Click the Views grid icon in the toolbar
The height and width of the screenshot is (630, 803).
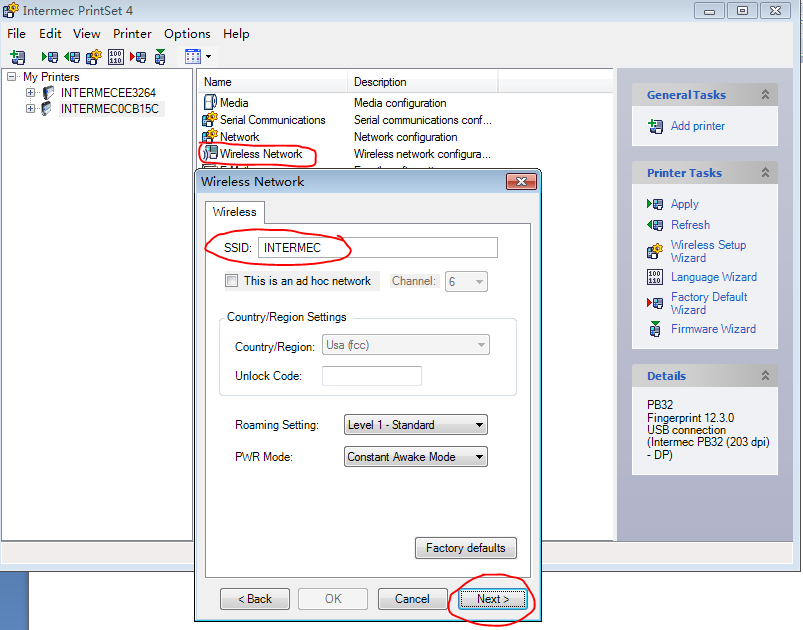pyautogui.click(x=193, y=56)
